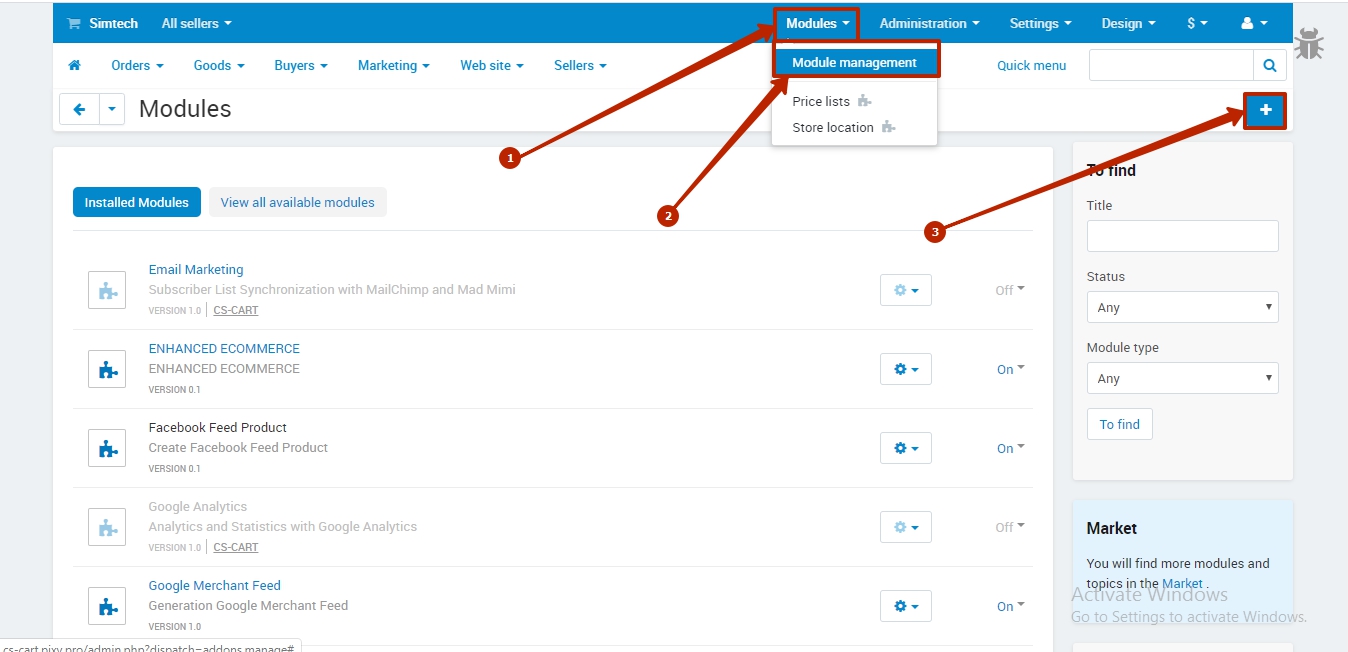The height and width of the screenshot is (652, 1348).
Task: Click the search magnifier icon
Action: point(1269,66)
